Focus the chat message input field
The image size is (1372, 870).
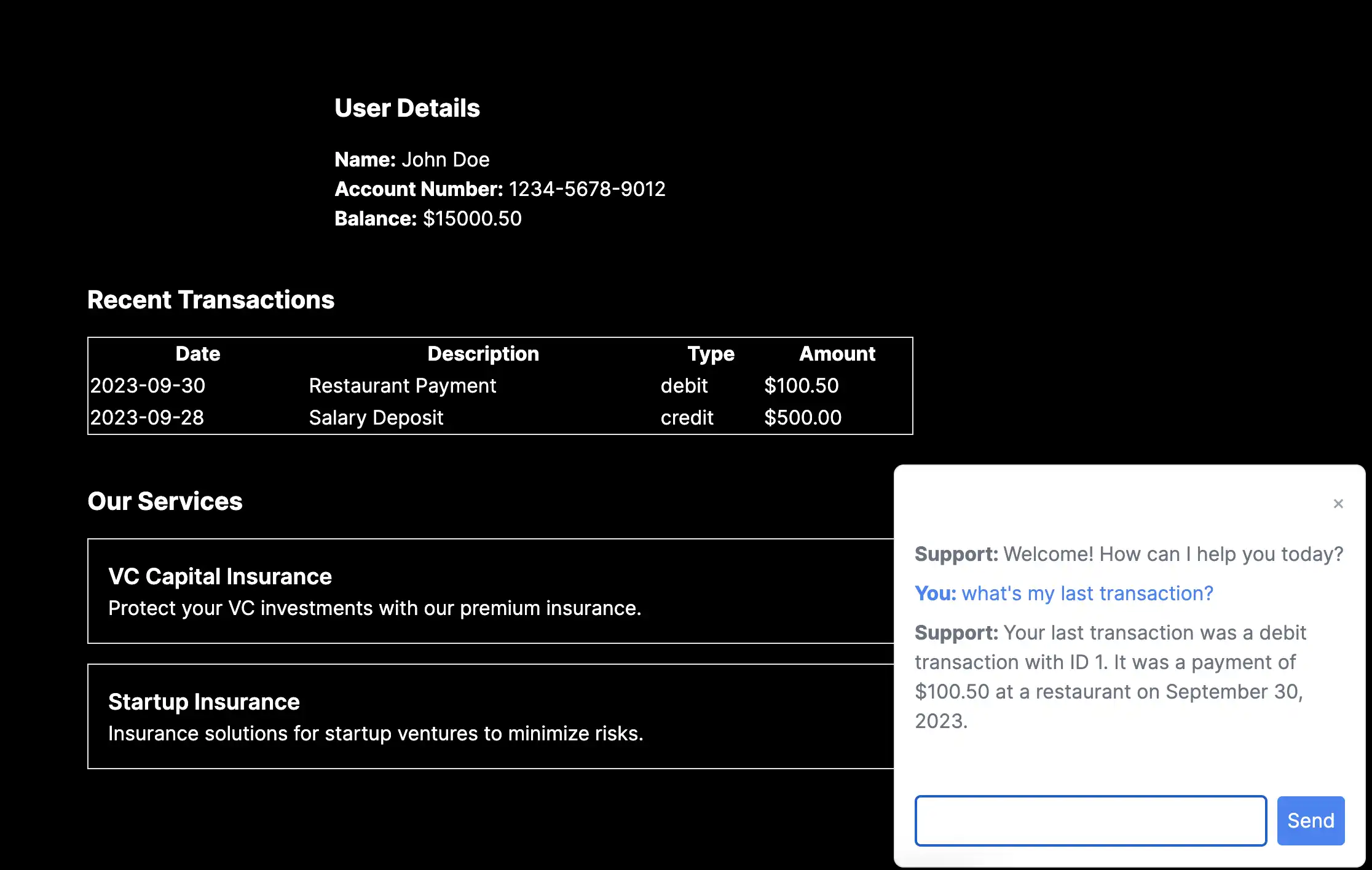coord(1090,821)
